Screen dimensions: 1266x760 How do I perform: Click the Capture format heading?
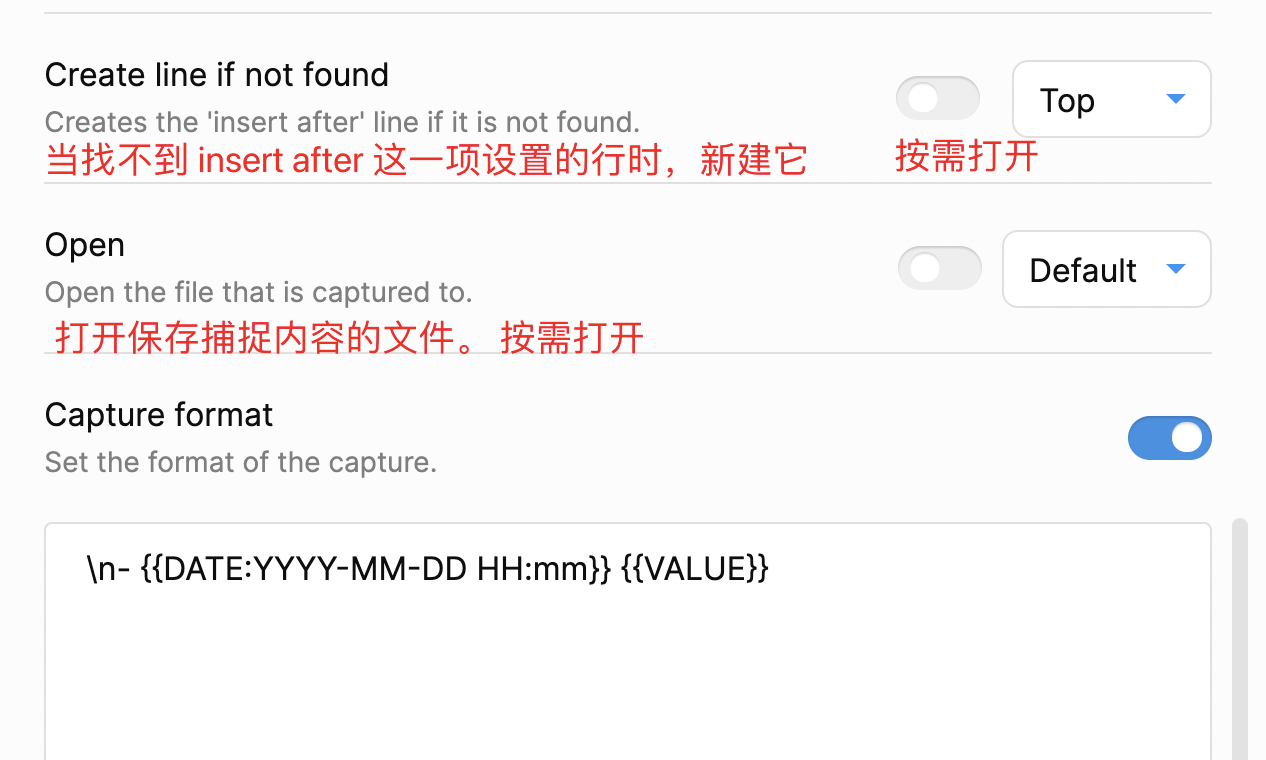(x=159, y=415)
